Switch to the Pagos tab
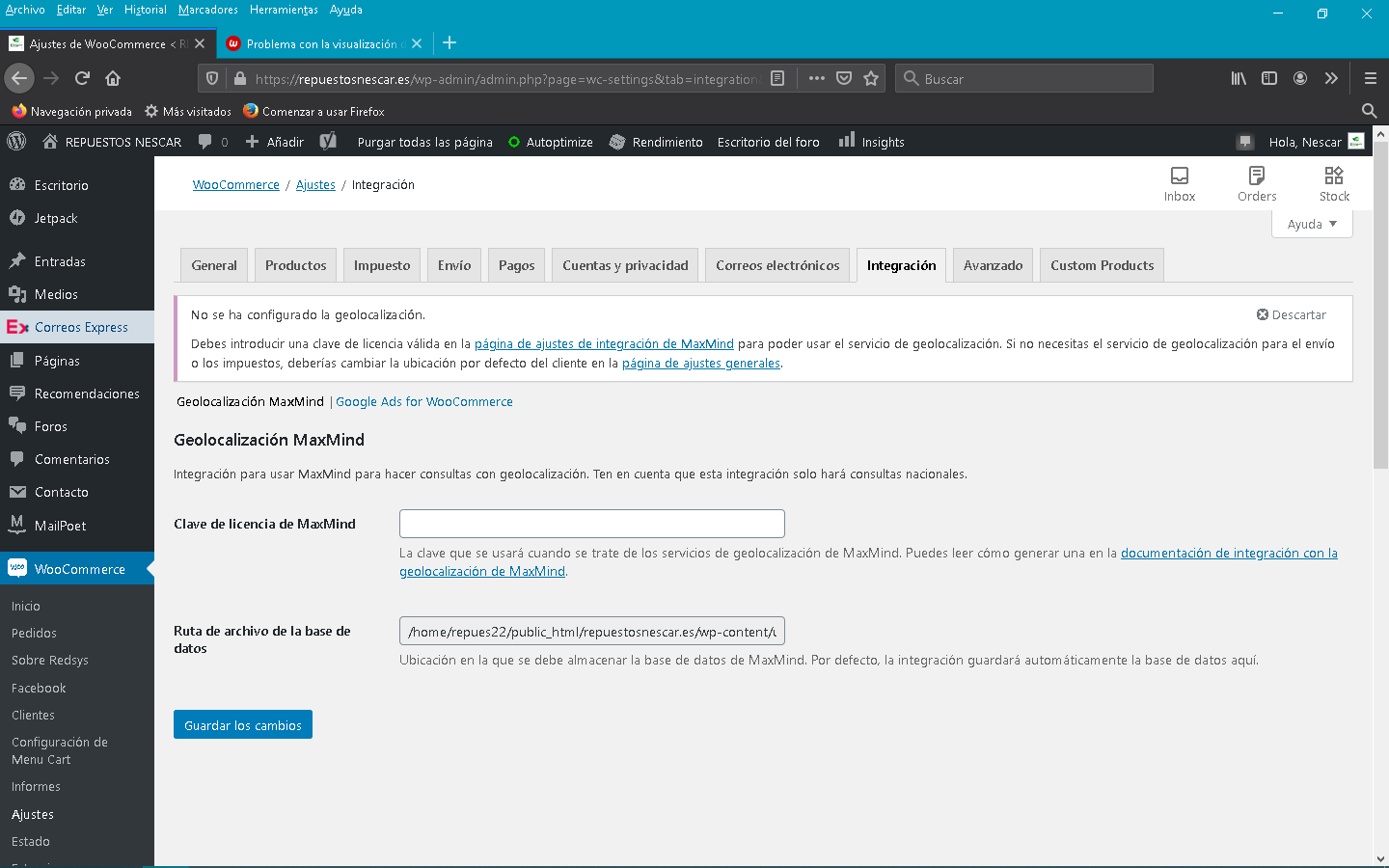Image resolution: width=1389 pixels, height=868 pixels. [516, 265]
